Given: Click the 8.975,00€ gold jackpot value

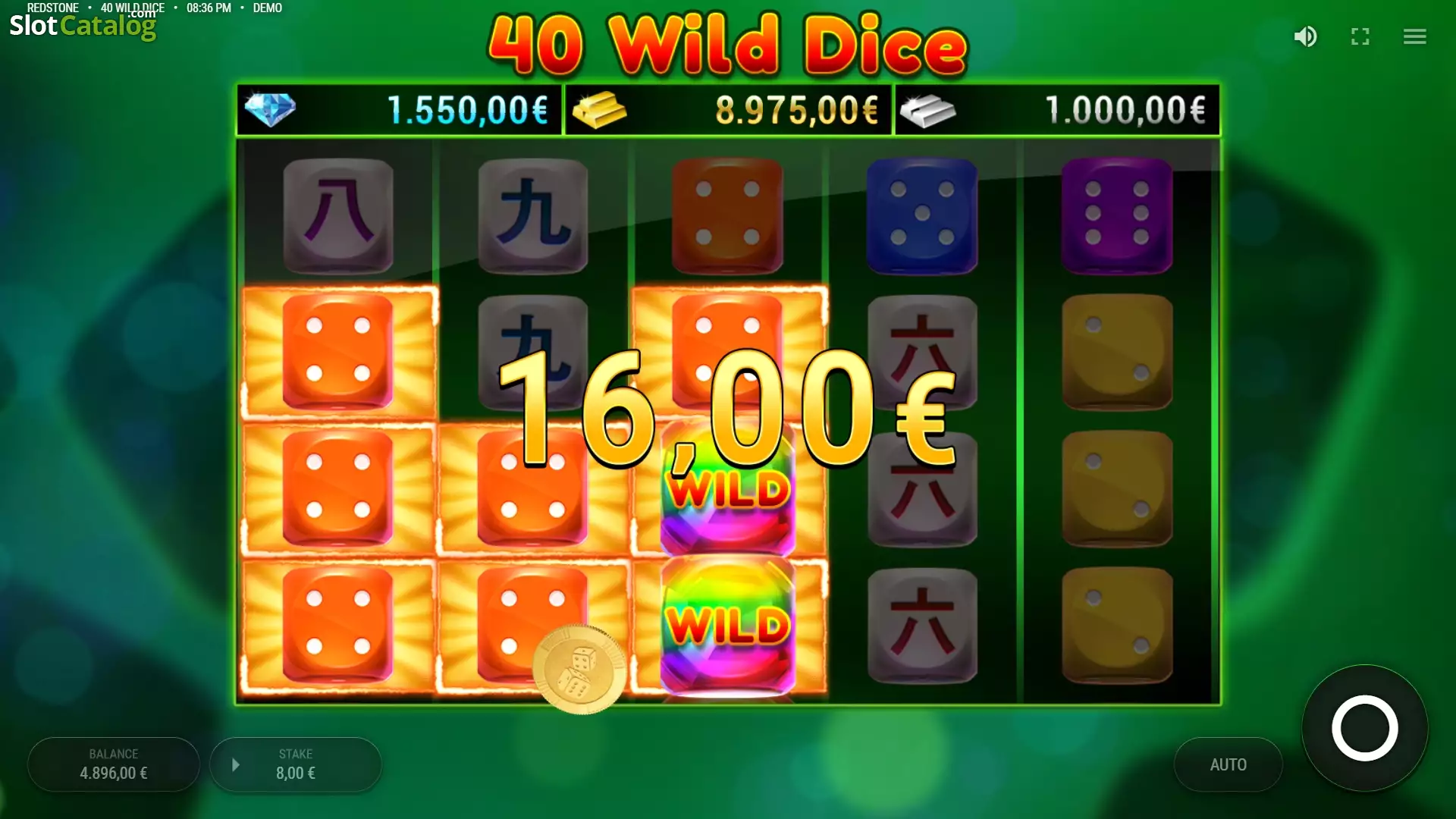Looking at the screenshot, I should tap(797, 111).
